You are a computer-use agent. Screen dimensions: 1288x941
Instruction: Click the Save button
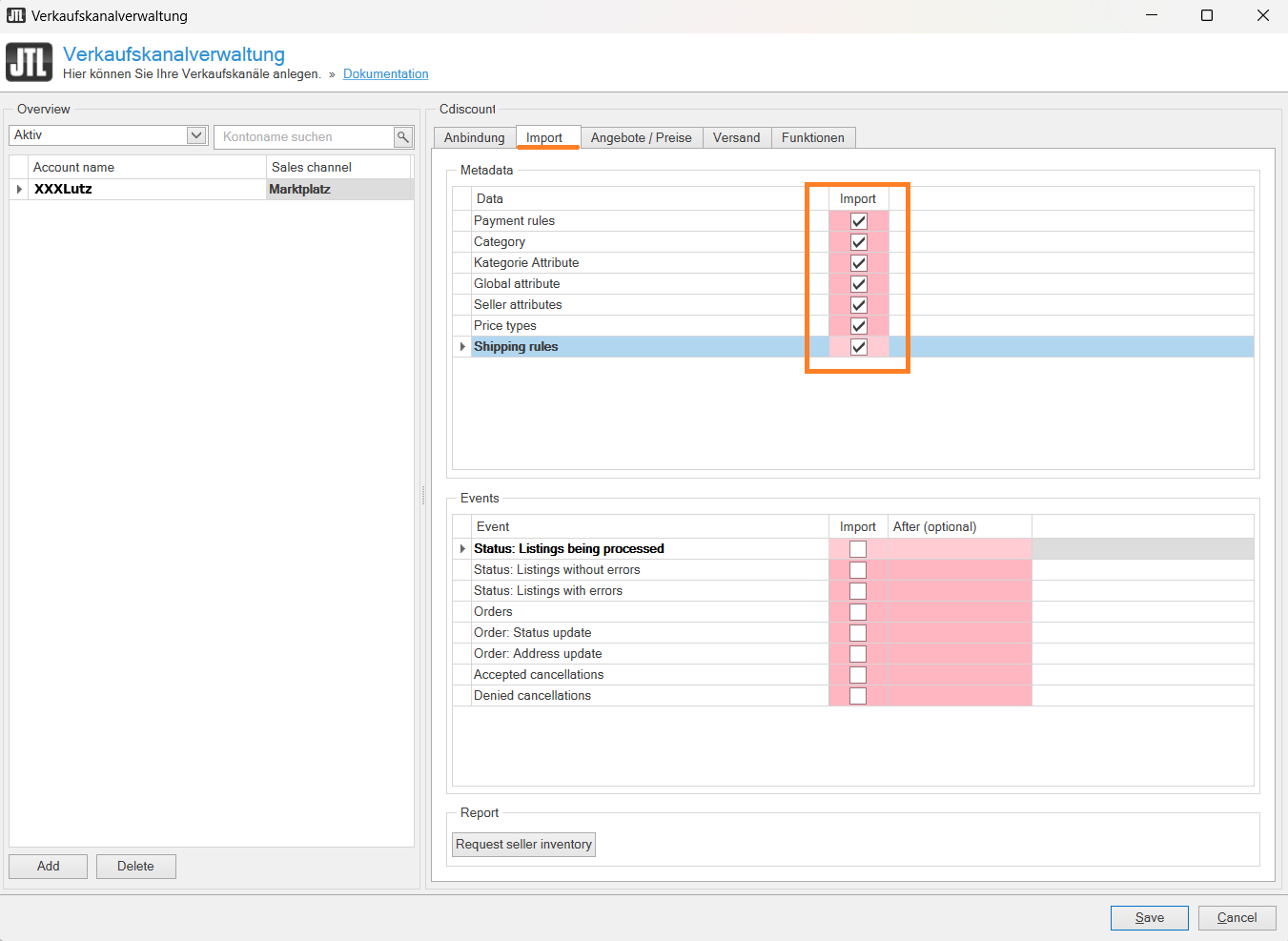tap(1149, 917)
